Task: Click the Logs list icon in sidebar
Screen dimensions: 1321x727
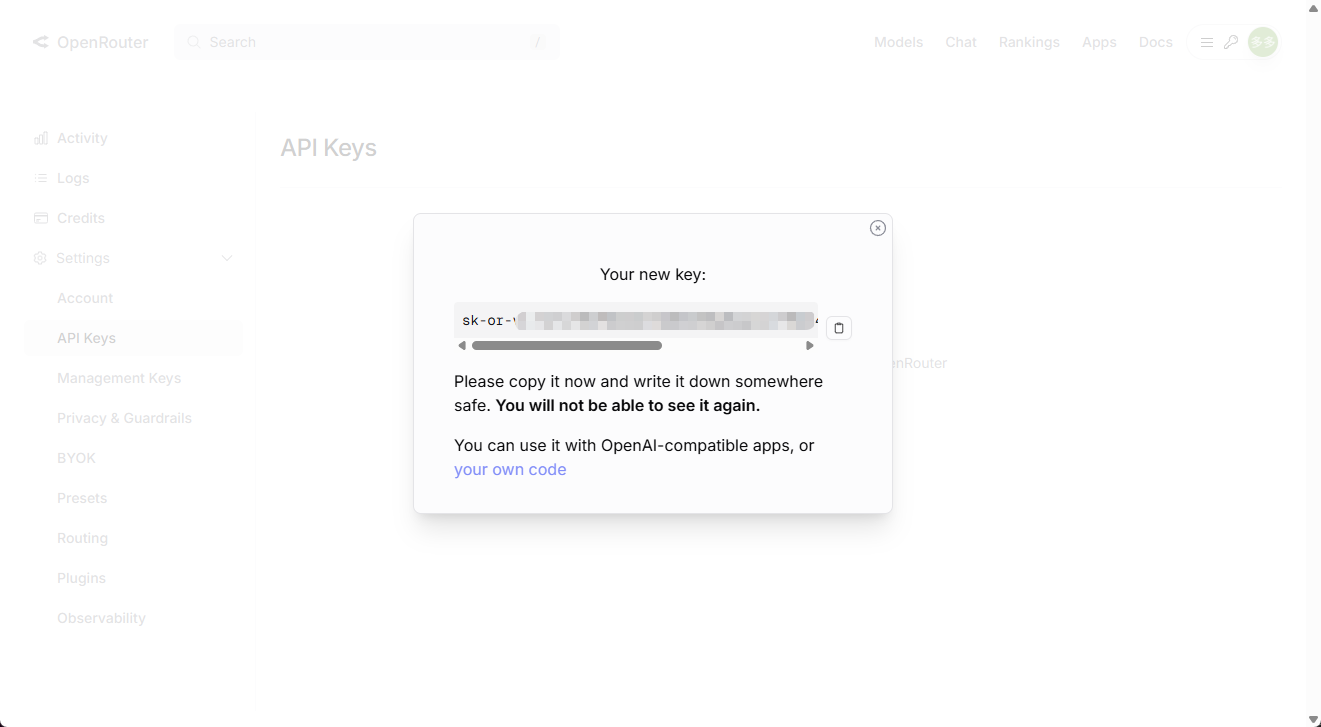Action: click(41, 178)
